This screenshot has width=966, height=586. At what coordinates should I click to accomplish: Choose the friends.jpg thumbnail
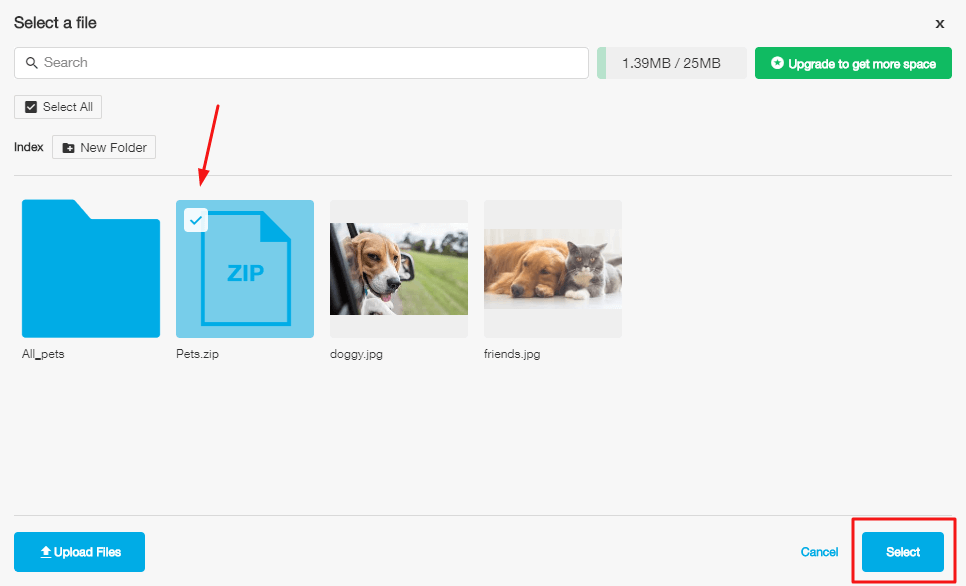pos(553,269)
